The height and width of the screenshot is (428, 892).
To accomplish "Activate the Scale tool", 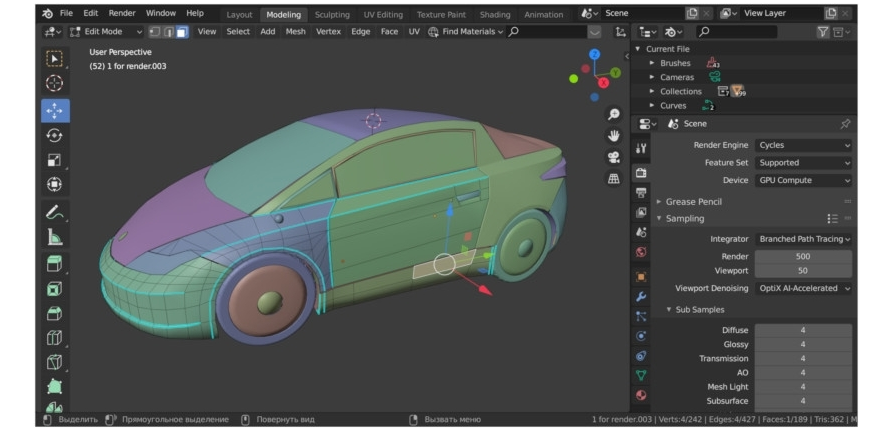I will pyautogui.click(x=55, y=160).
